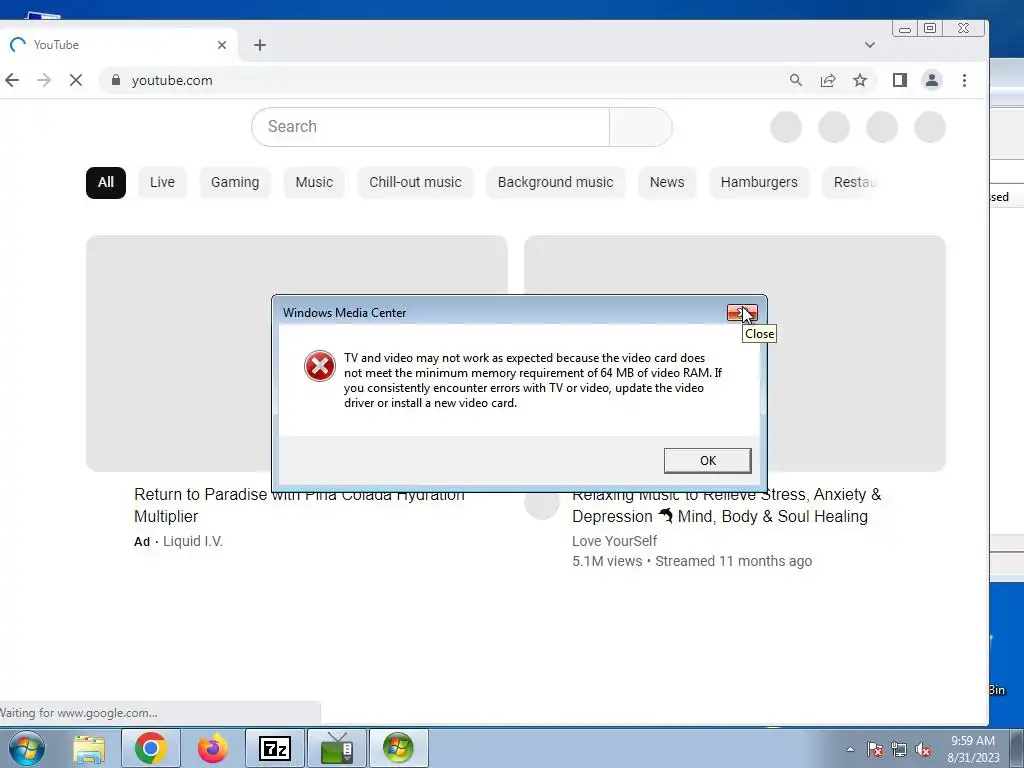Select the All filter chip
The image size is (1024, 768).
(x=106, y=182)
